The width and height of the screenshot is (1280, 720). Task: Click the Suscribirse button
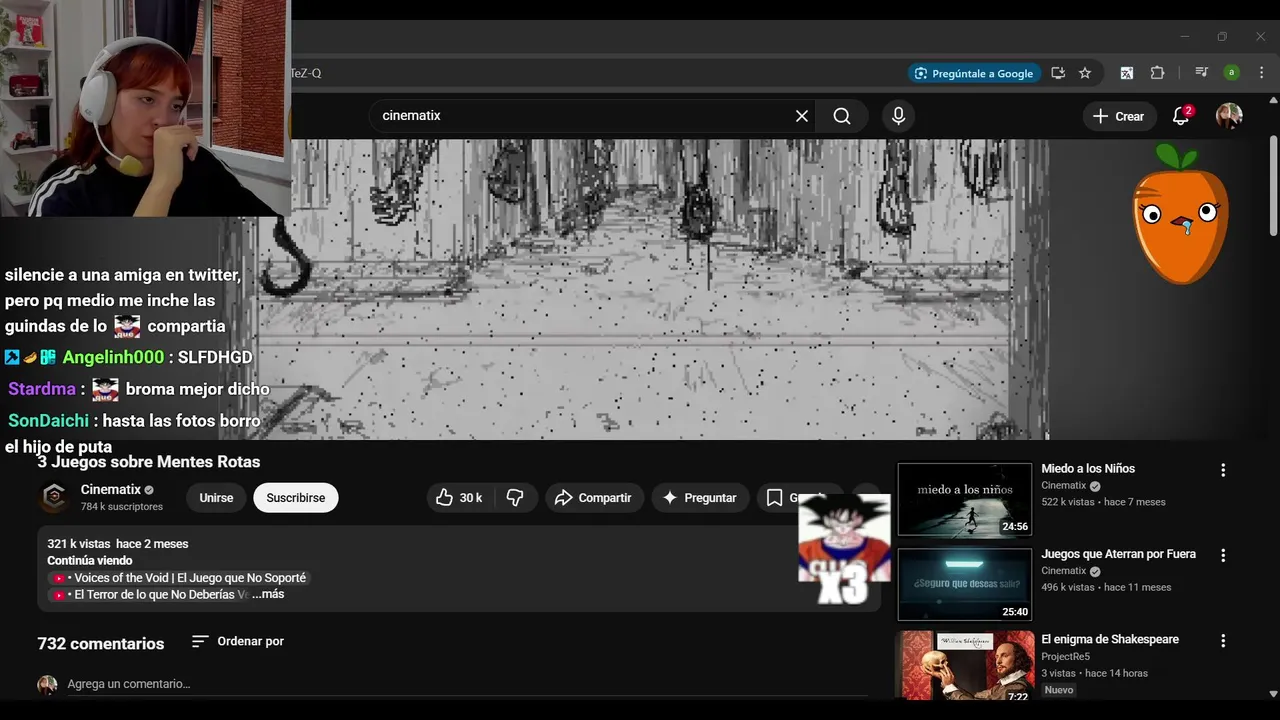click(296, 498)
